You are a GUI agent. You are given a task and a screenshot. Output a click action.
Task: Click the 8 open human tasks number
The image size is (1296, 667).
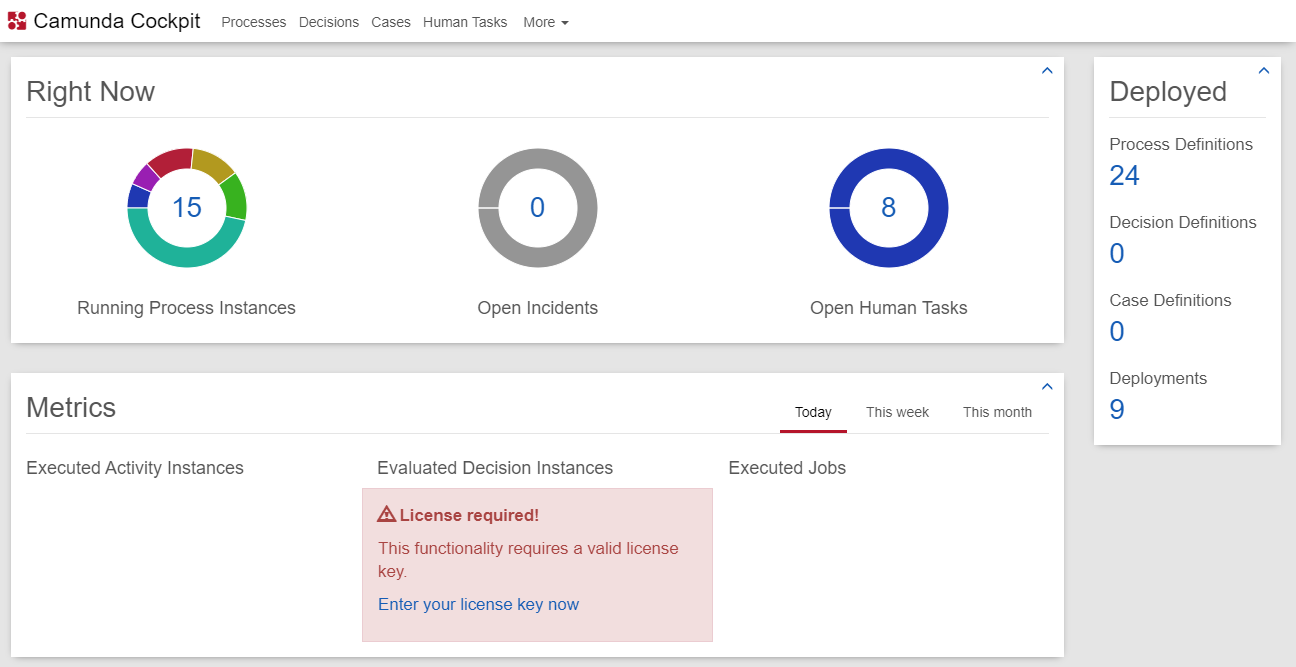coord(888,207)
